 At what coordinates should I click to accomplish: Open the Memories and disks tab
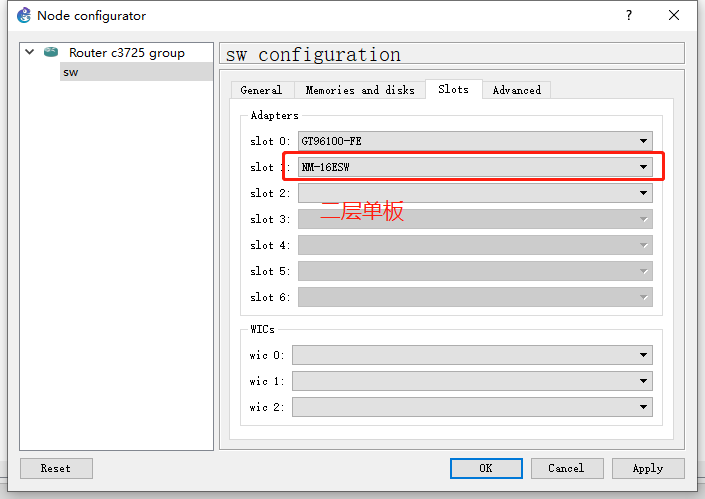pos(359,90)
